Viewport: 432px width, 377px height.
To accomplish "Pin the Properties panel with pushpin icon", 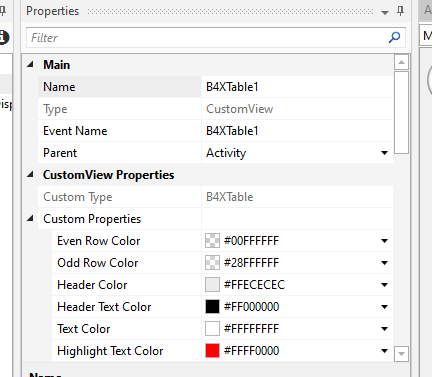I will tap(401, 11).
